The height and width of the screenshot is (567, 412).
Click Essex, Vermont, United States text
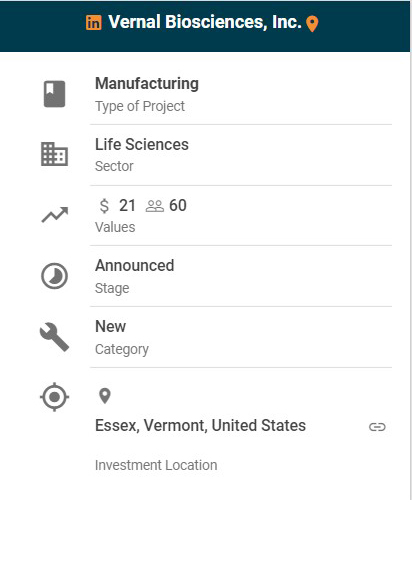(x=200, y=426)
